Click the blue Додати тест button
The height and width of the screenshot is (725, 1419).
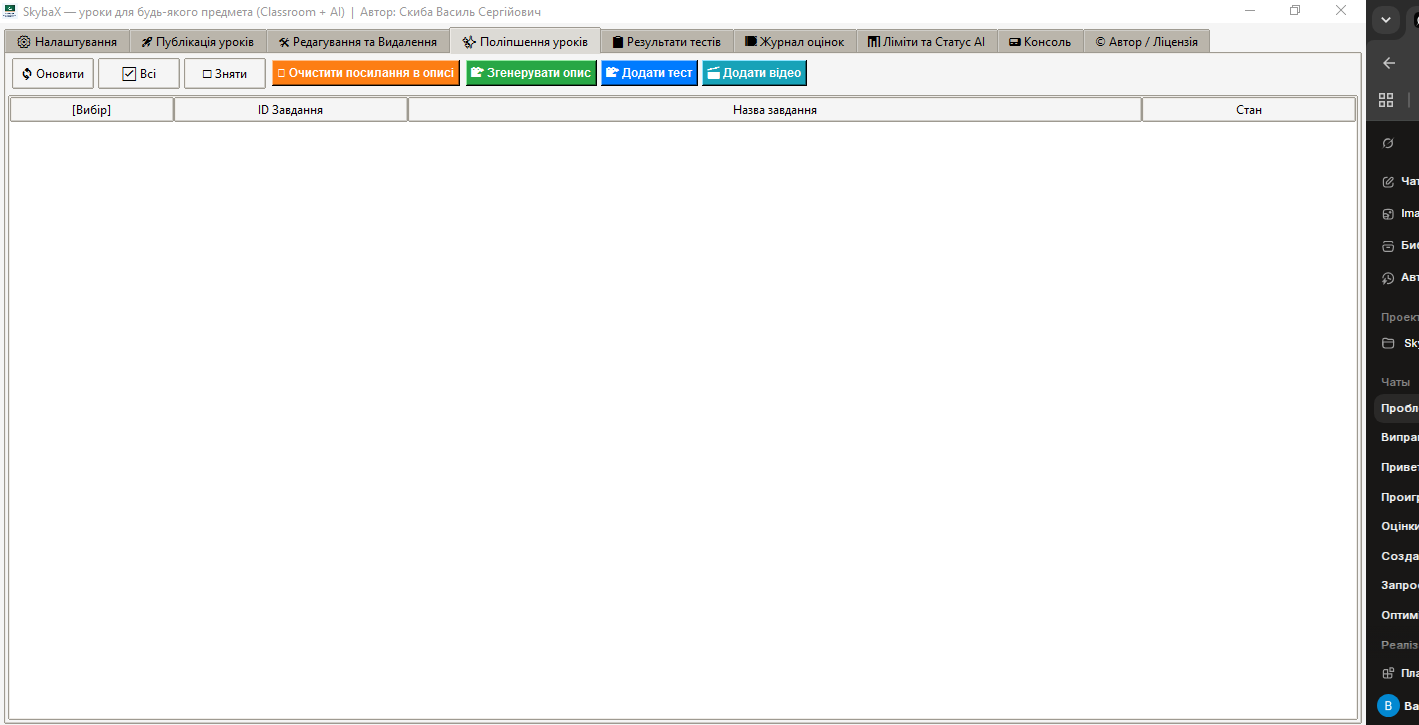tap(649, 73)
